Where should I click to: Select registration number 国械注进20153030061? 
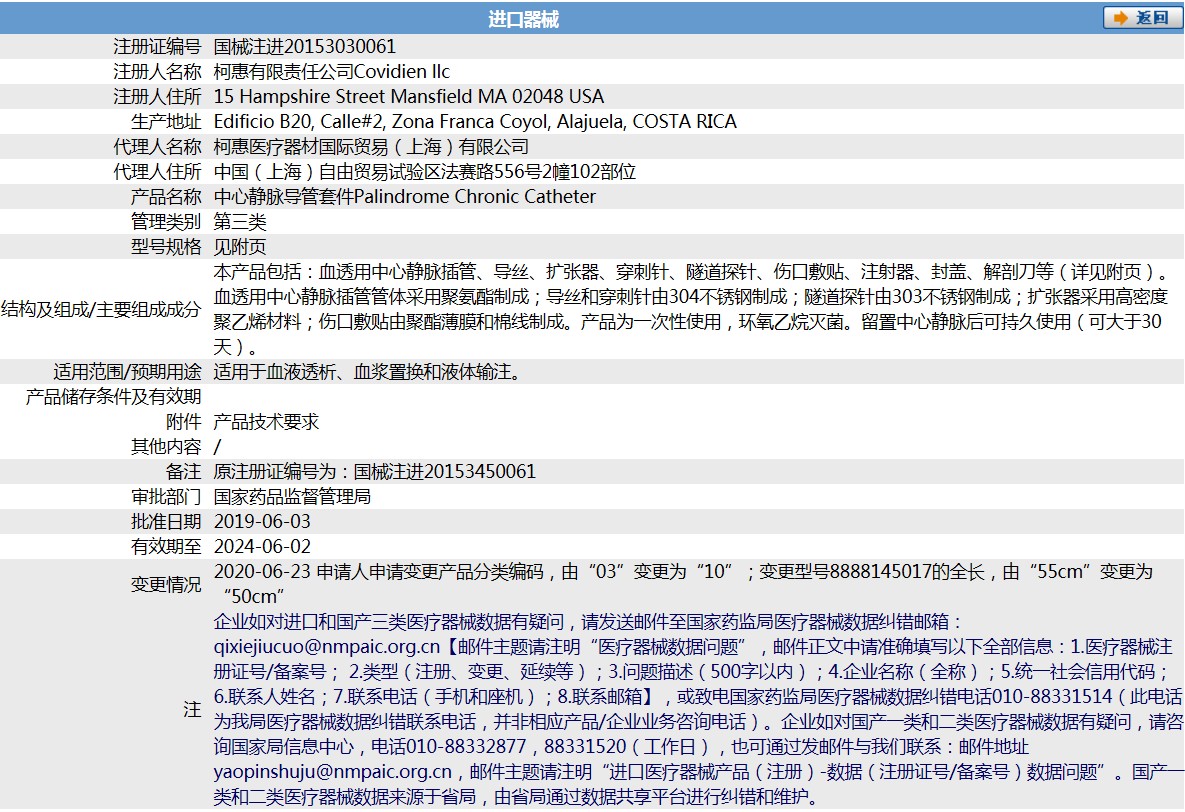click(x=305, y=47)
